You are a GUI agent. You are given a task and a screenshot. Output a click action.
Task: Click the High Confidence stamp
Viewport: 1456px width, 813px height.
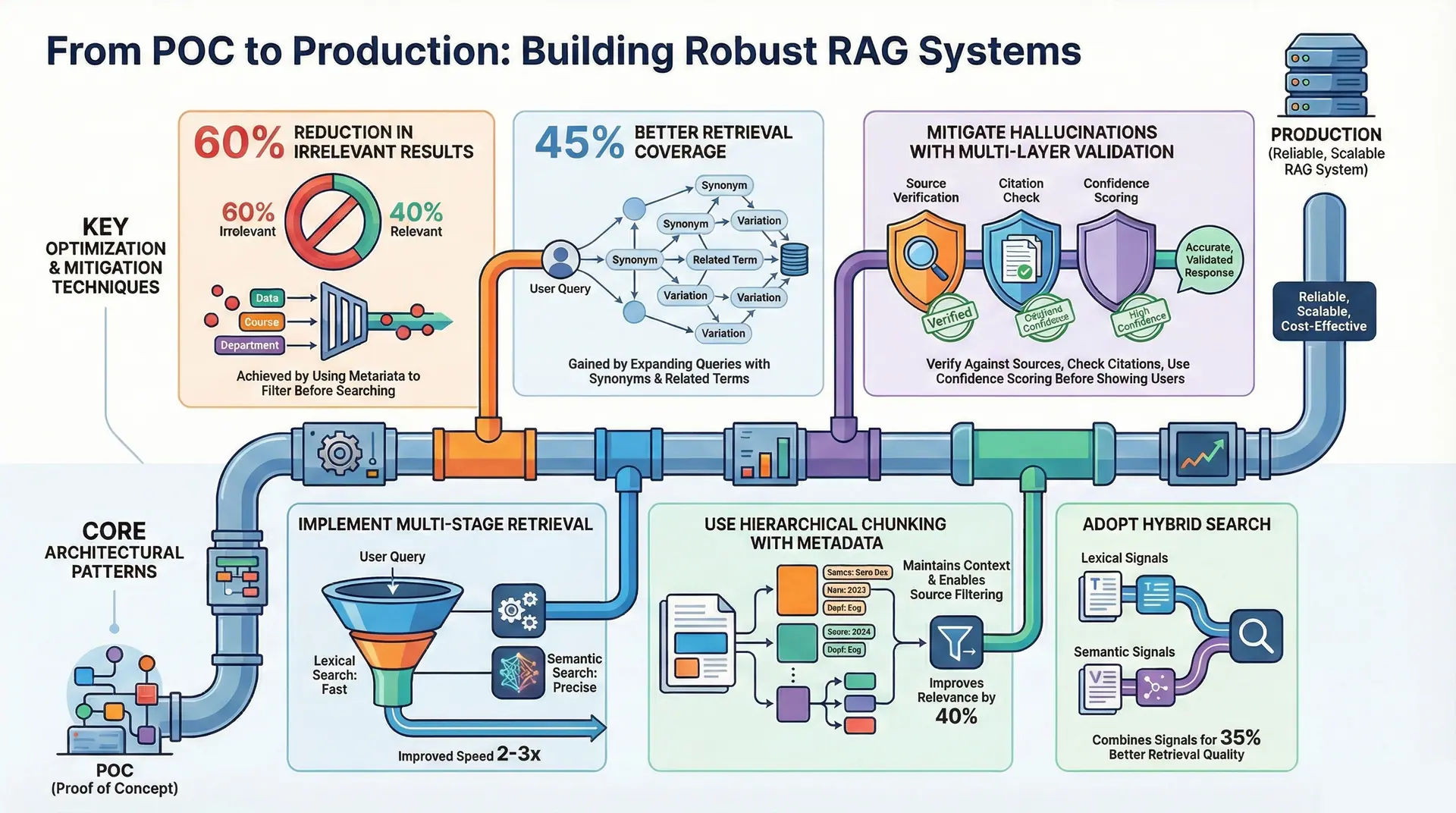coord(1140,318)
